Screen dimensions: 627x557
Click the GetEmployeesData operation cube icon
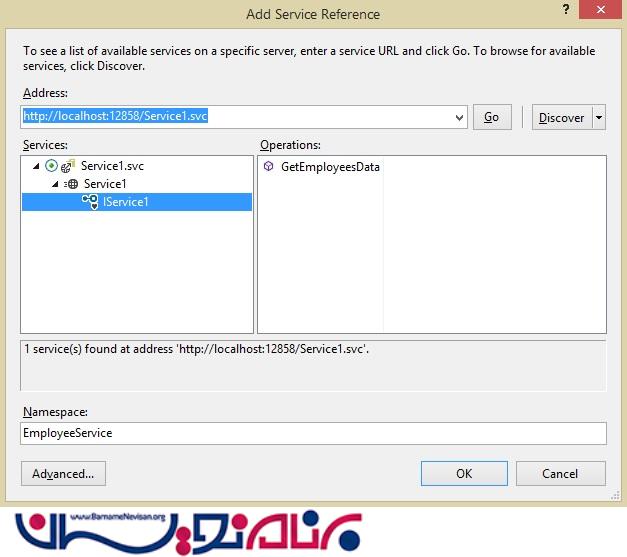click(x=269, y=166)
